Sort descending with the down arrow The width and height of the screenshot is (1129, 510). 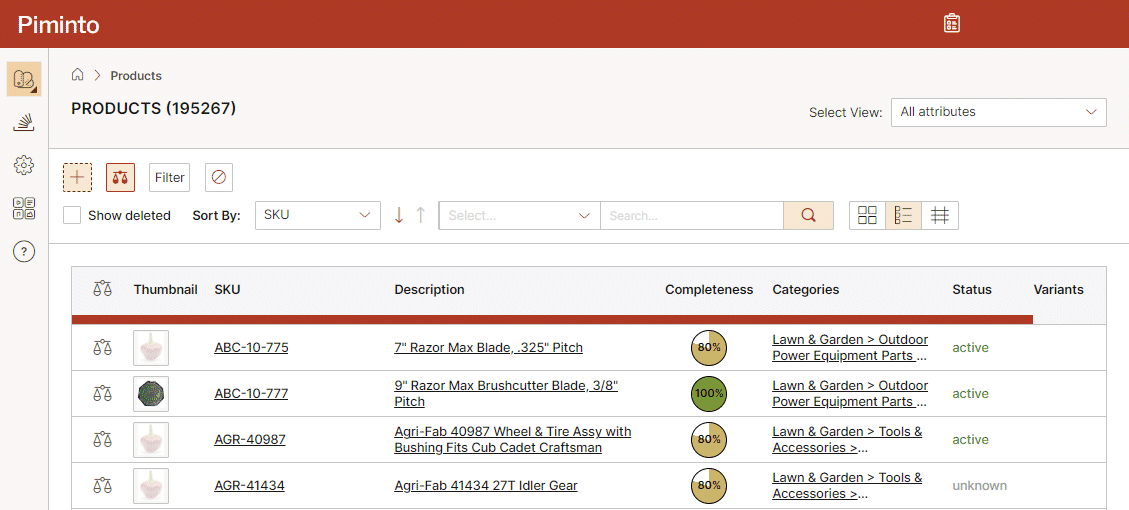398,215
